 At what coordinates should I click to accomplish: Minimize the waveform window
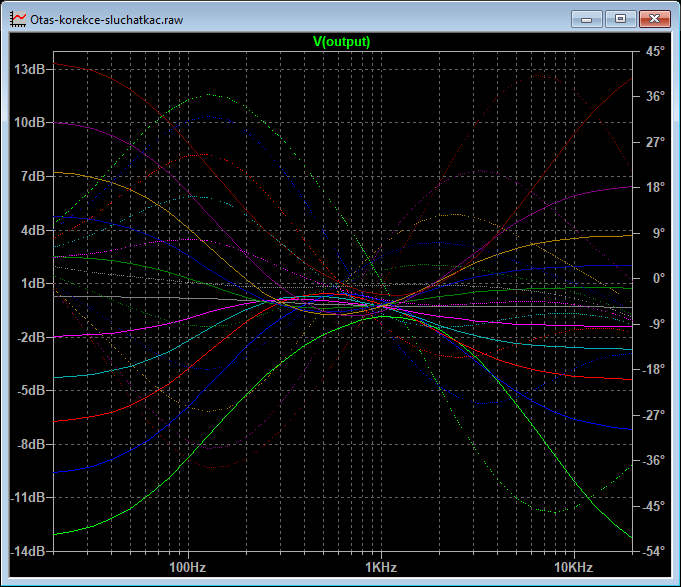tap(587, 19)
